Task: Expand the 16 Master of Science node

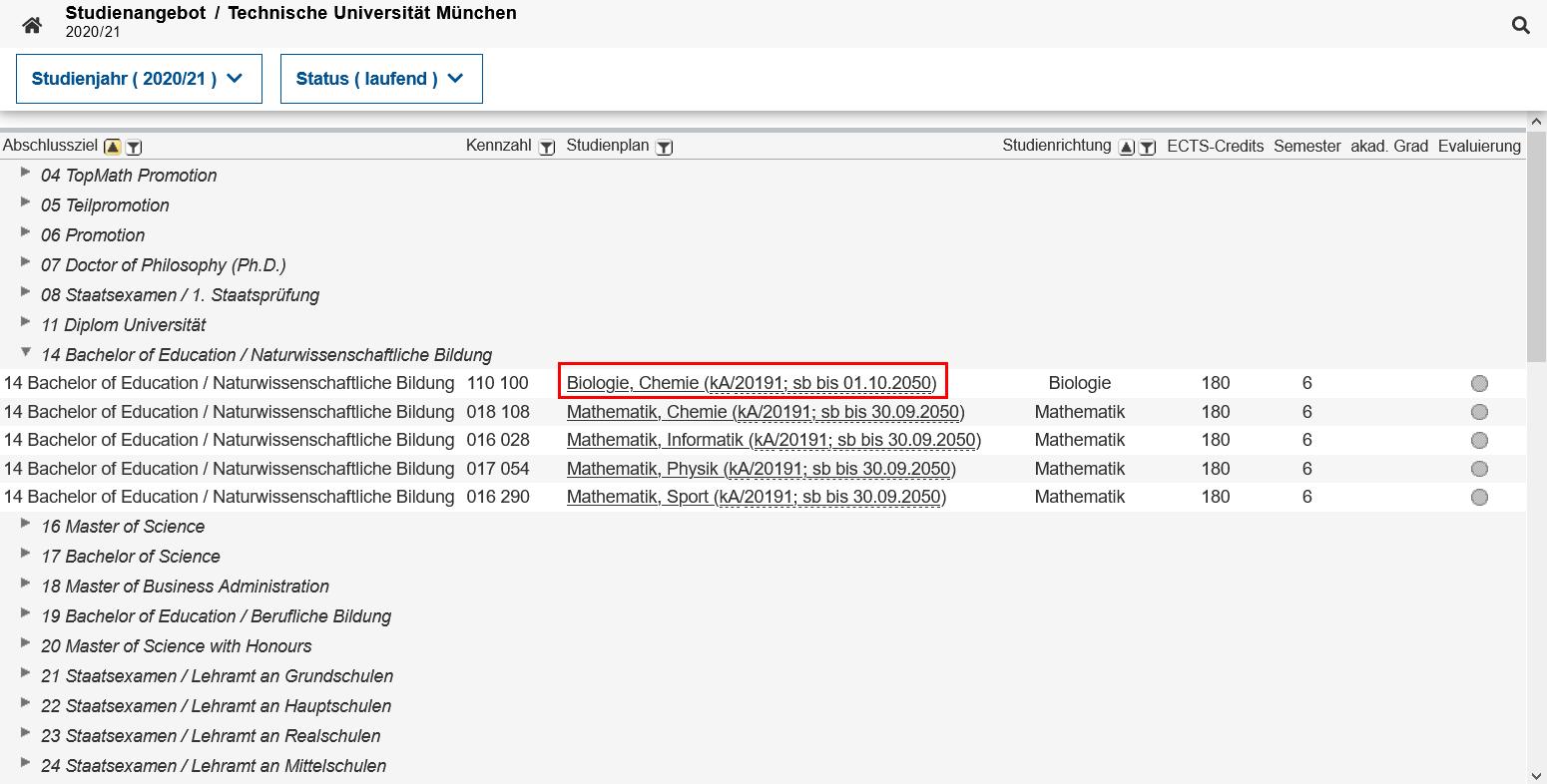Action: [26, 525]
